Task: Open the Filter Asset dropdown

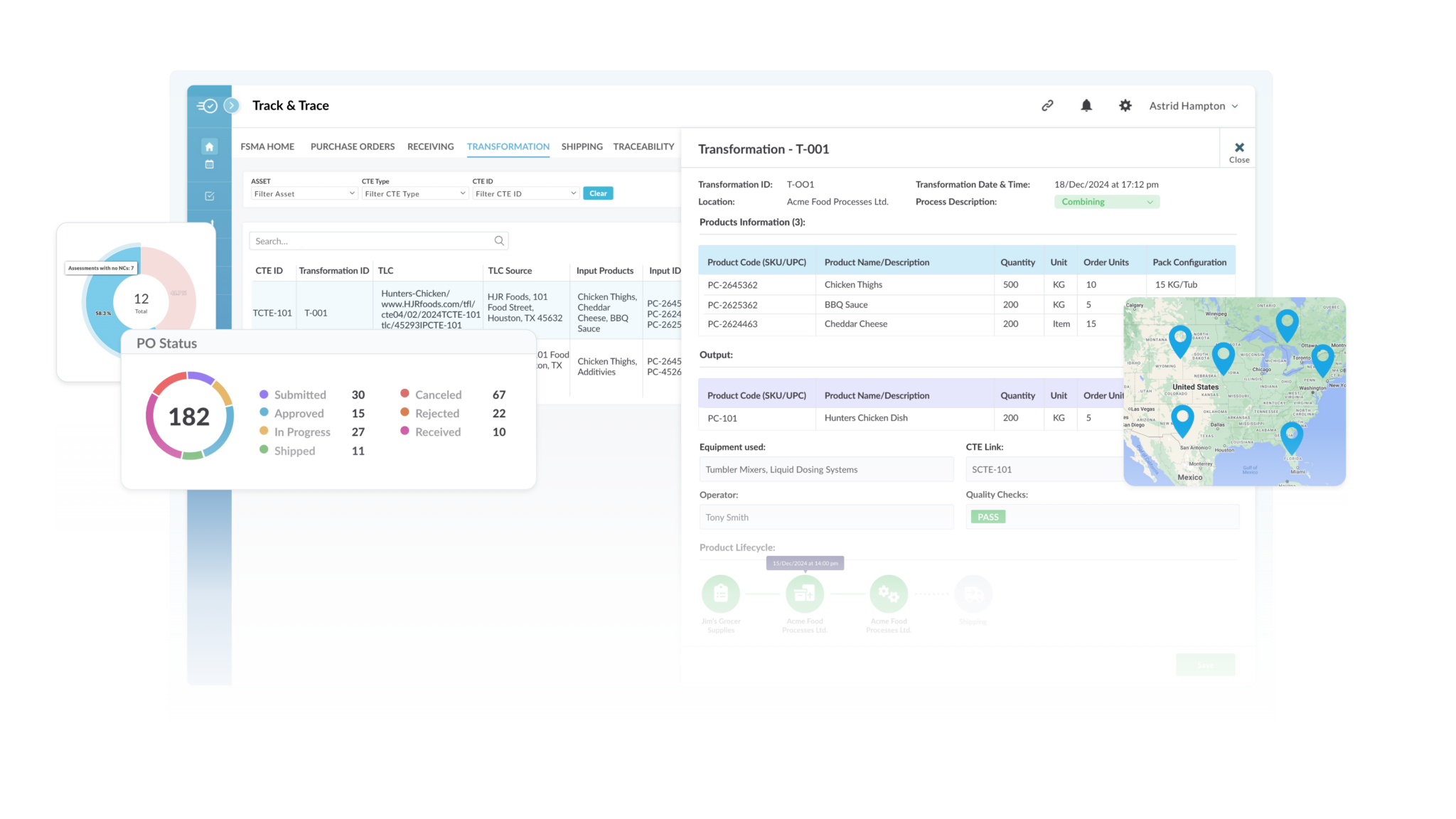Action: coord(304,193)
